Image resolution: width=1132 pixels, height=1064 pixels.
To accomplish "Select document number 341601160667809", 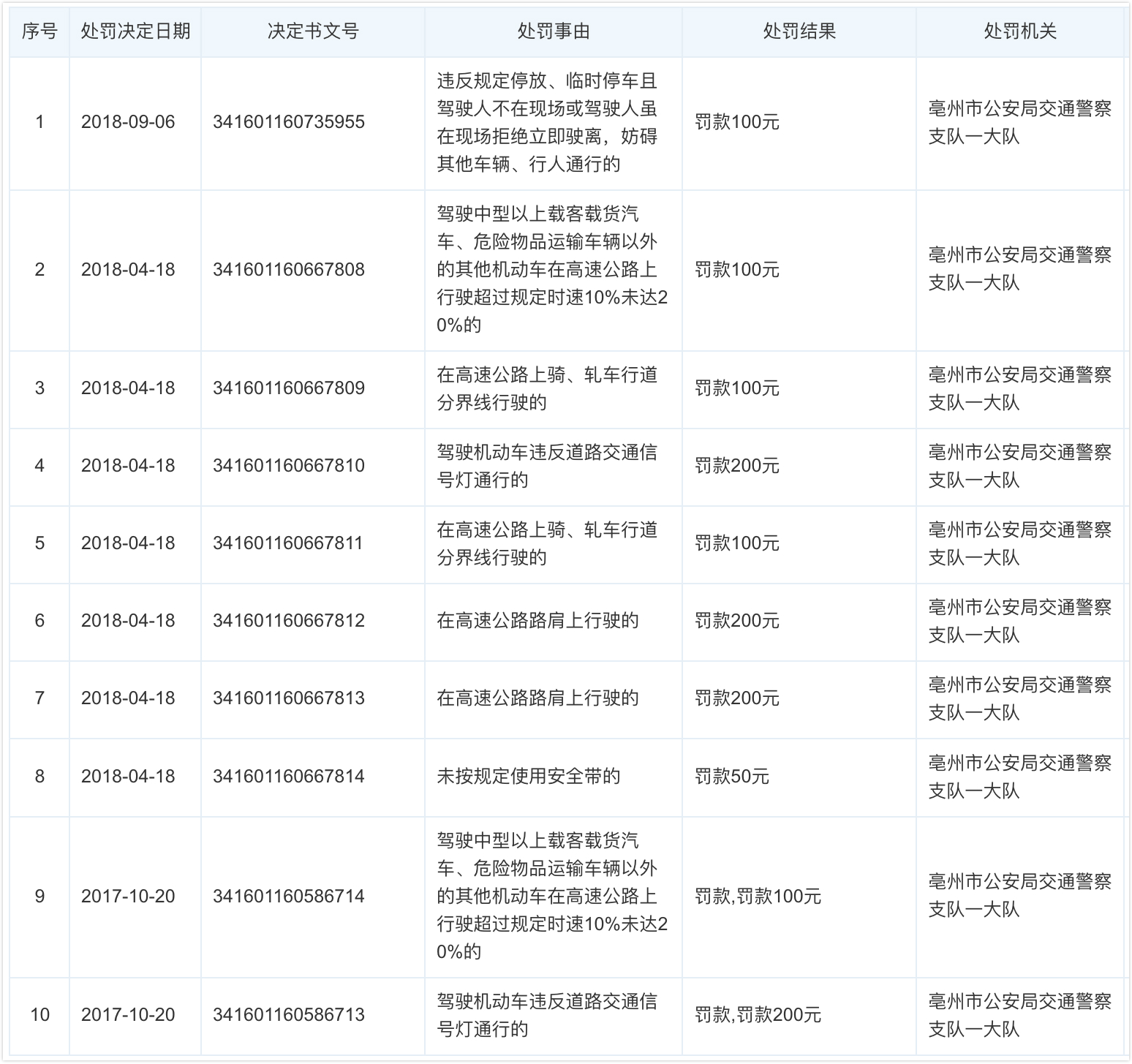I will click(x=289, y=388).
